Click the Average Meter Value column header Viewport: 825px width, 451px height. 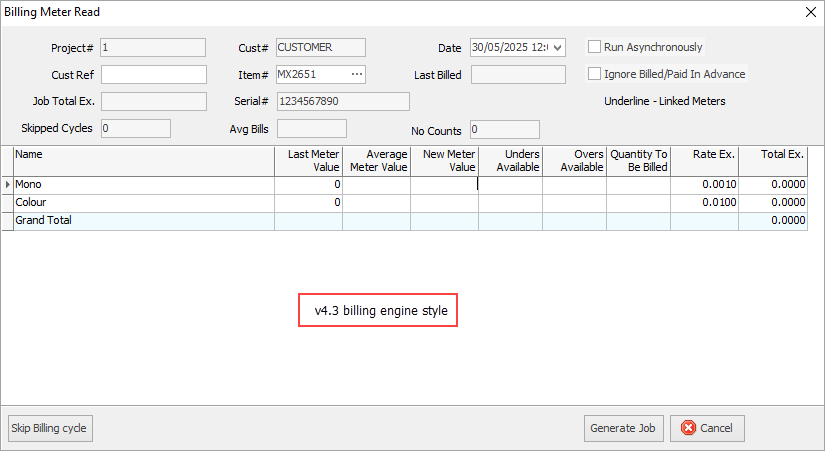point(377,161)
